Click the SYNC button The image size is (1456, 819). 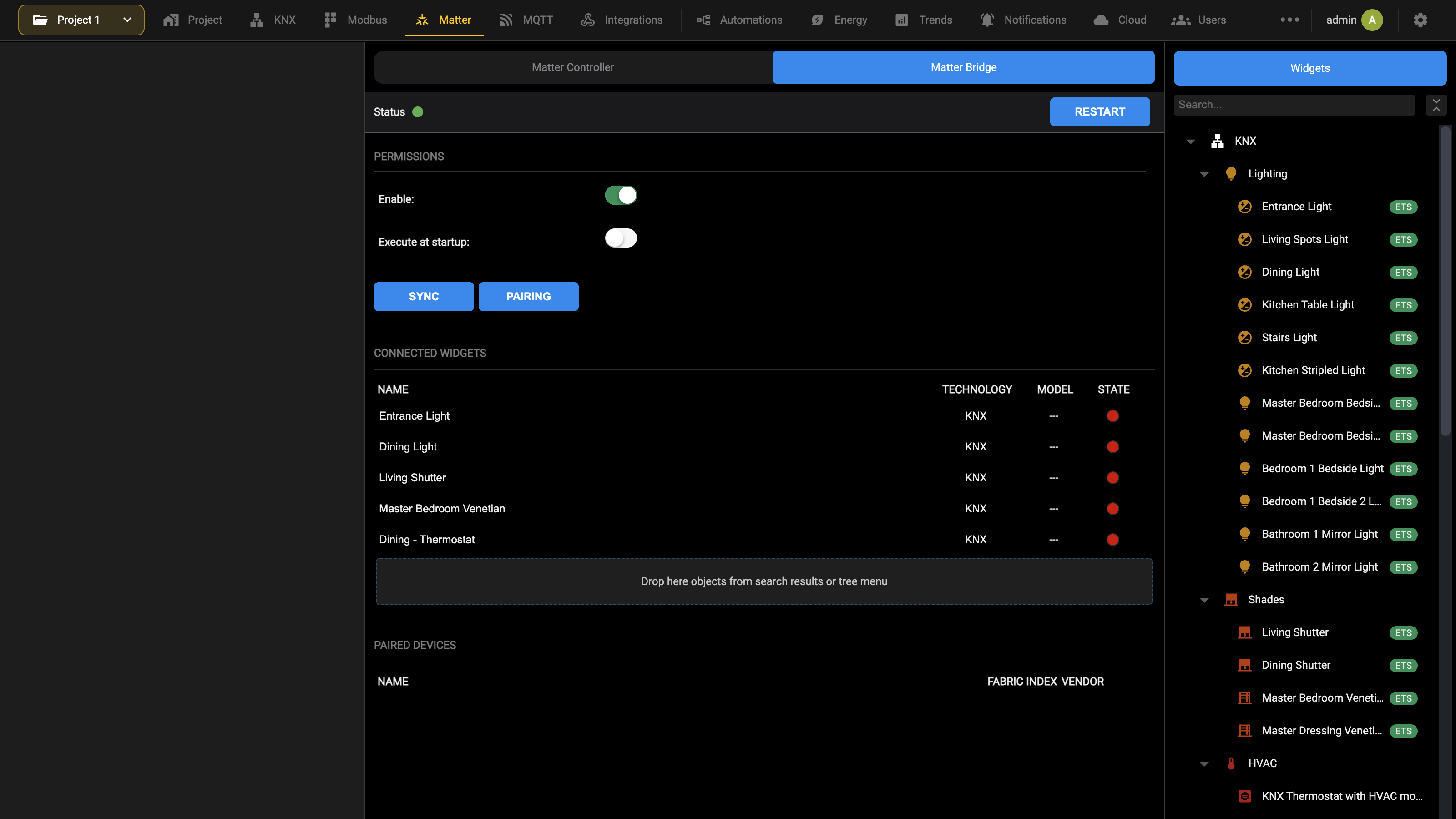[423, 297]
